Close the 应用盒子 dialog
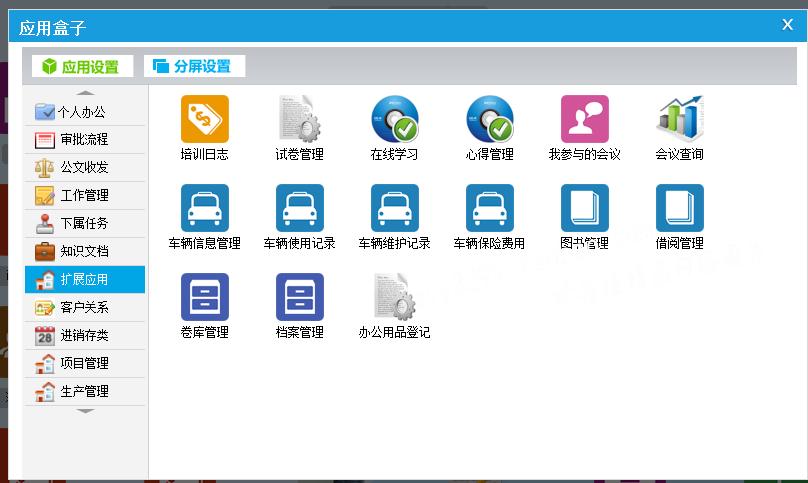 pyautogui.click(x=787, y=25)
